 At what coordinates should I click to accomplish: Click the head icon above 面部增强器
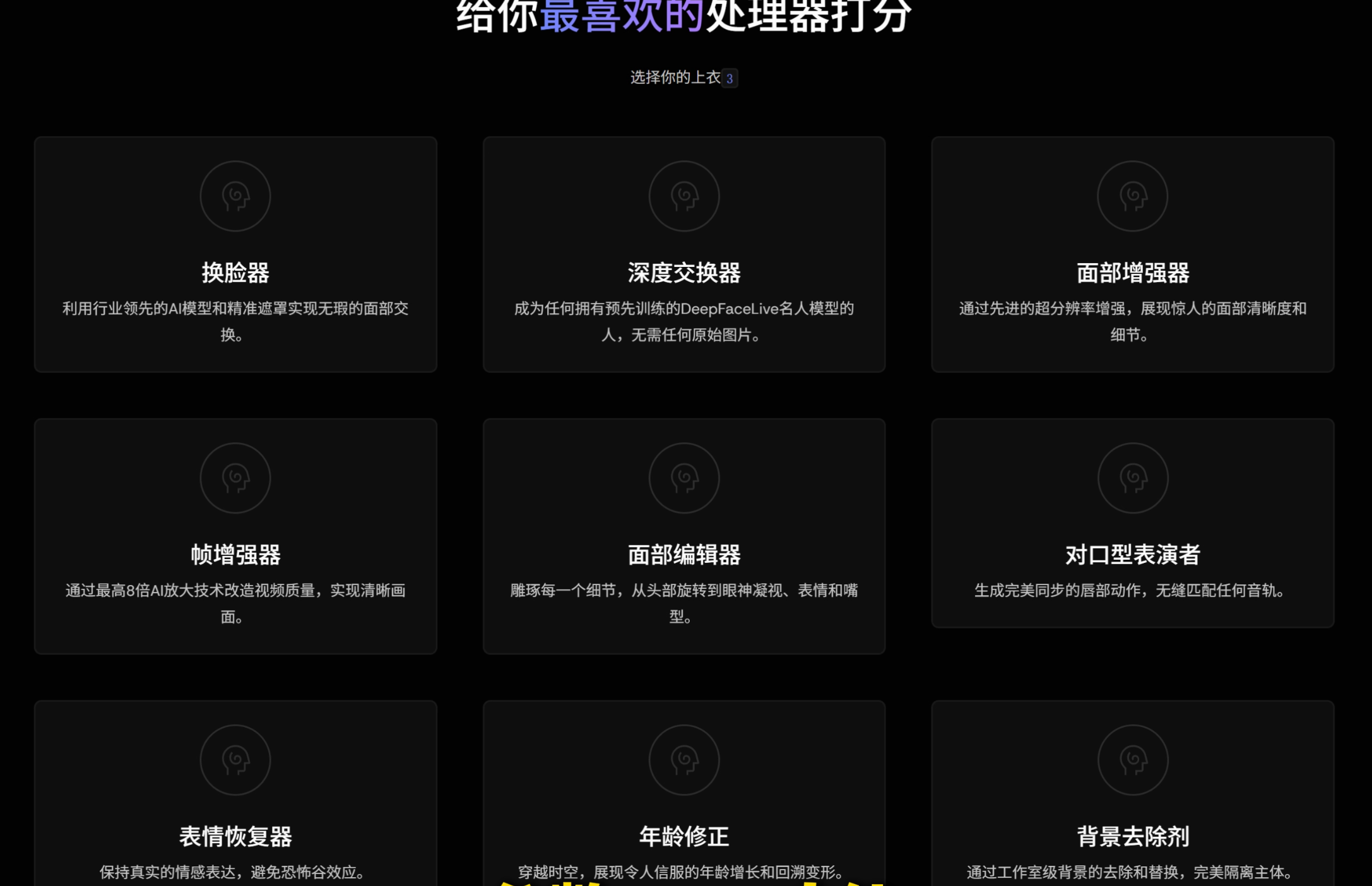(x=1133, y=196)
